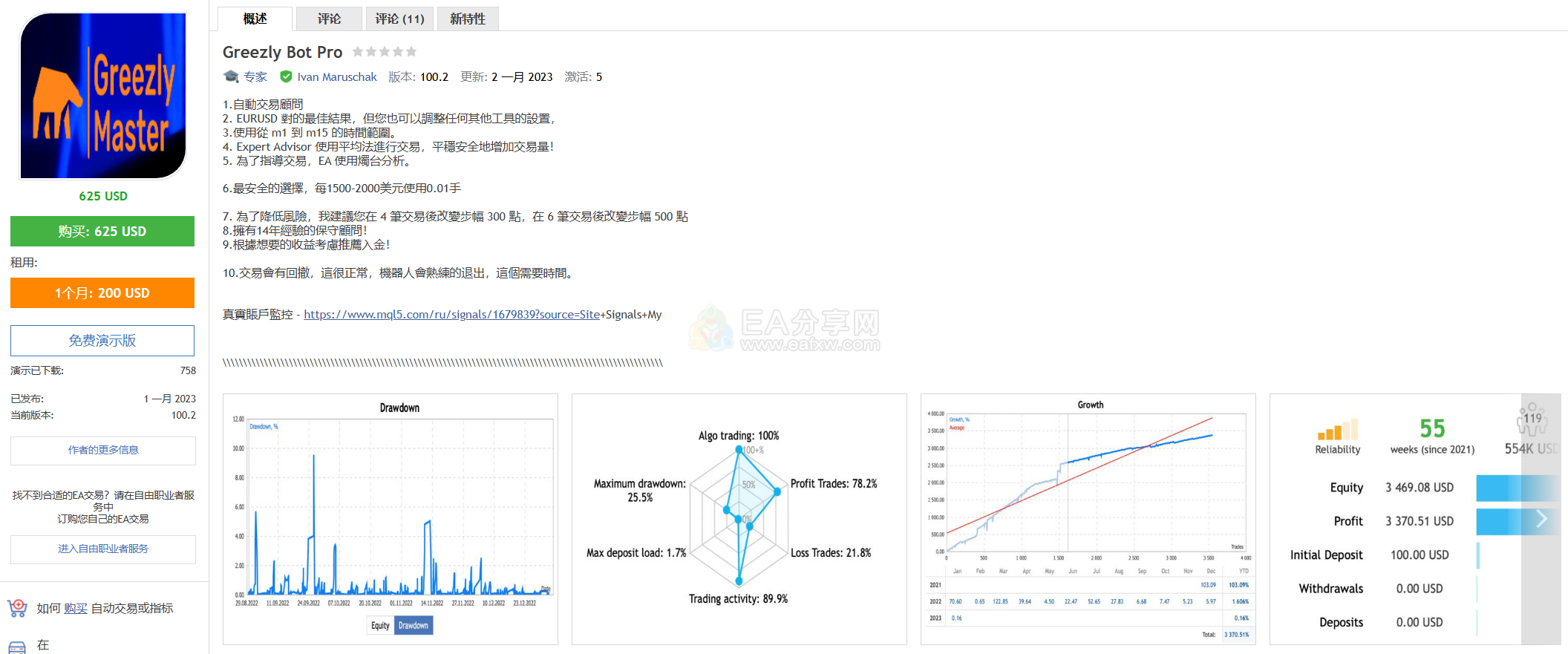Click 进入自由职业者服务 button
Image resolution: width=1568 pixels, height=654 pixels.
(x=103, y=549)
